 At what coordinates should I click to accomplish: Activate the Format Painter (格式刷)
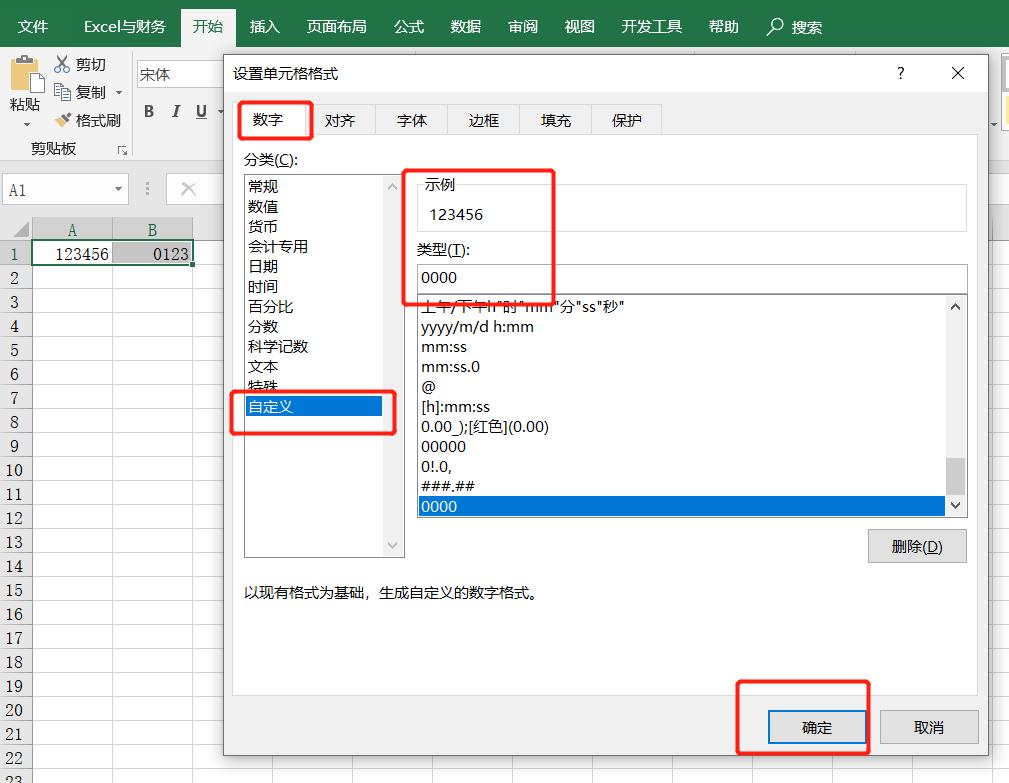click(64, 120)
